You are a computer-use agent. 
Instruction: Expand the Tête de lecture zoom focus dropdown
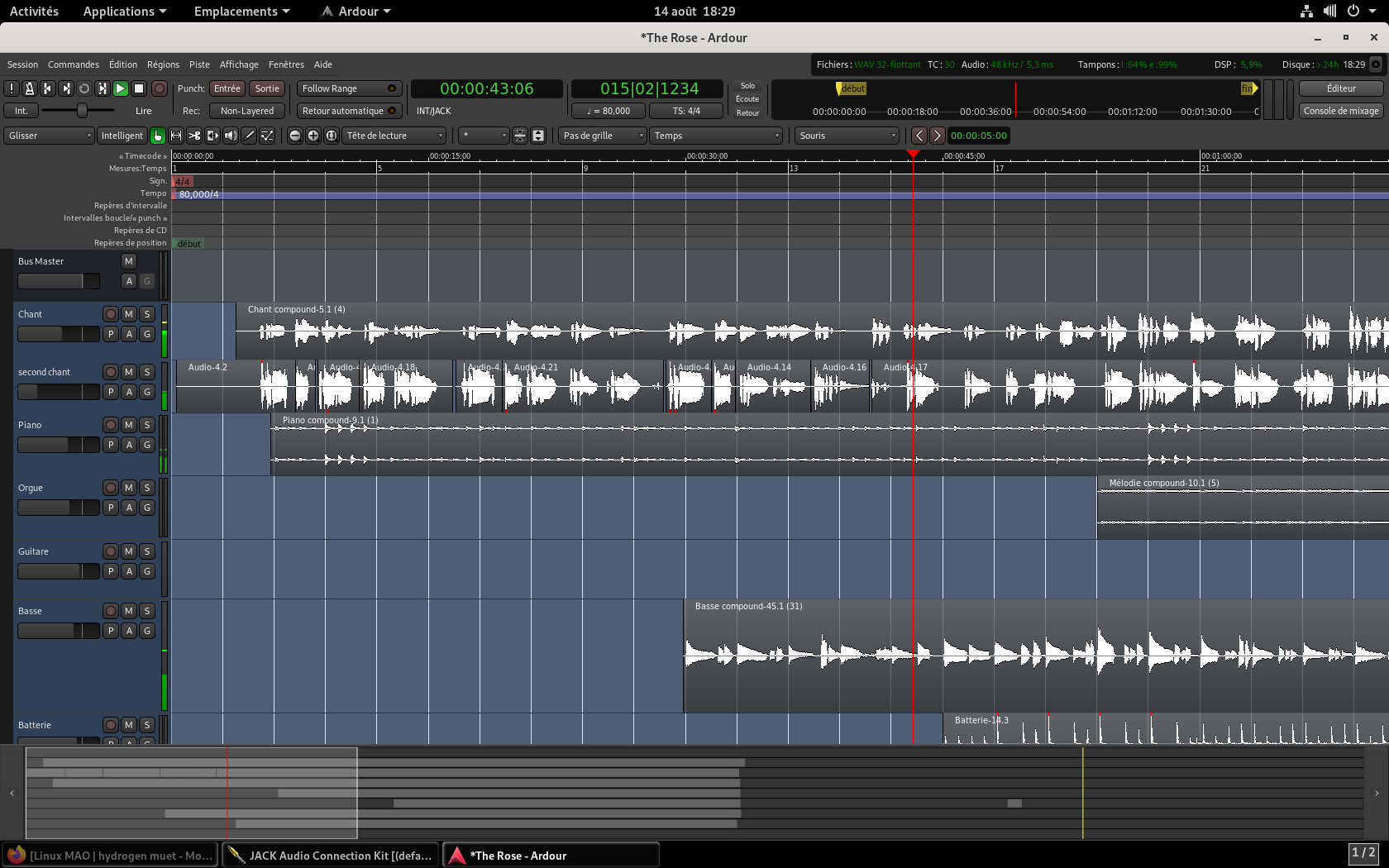(x=394, y=136)
